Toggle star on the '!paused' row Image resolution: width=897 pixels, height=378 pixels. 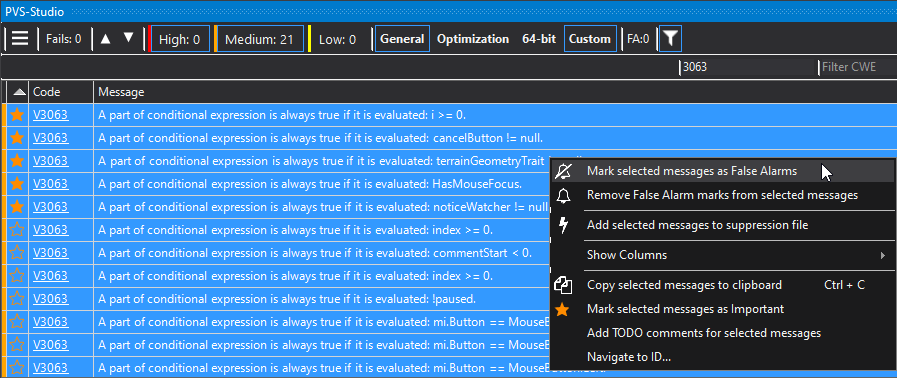pos(18,299)
